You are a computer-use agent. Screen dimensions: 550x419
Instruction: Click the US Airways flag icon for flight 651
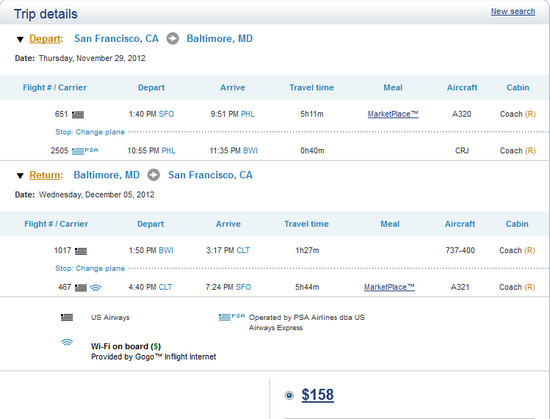78,114
